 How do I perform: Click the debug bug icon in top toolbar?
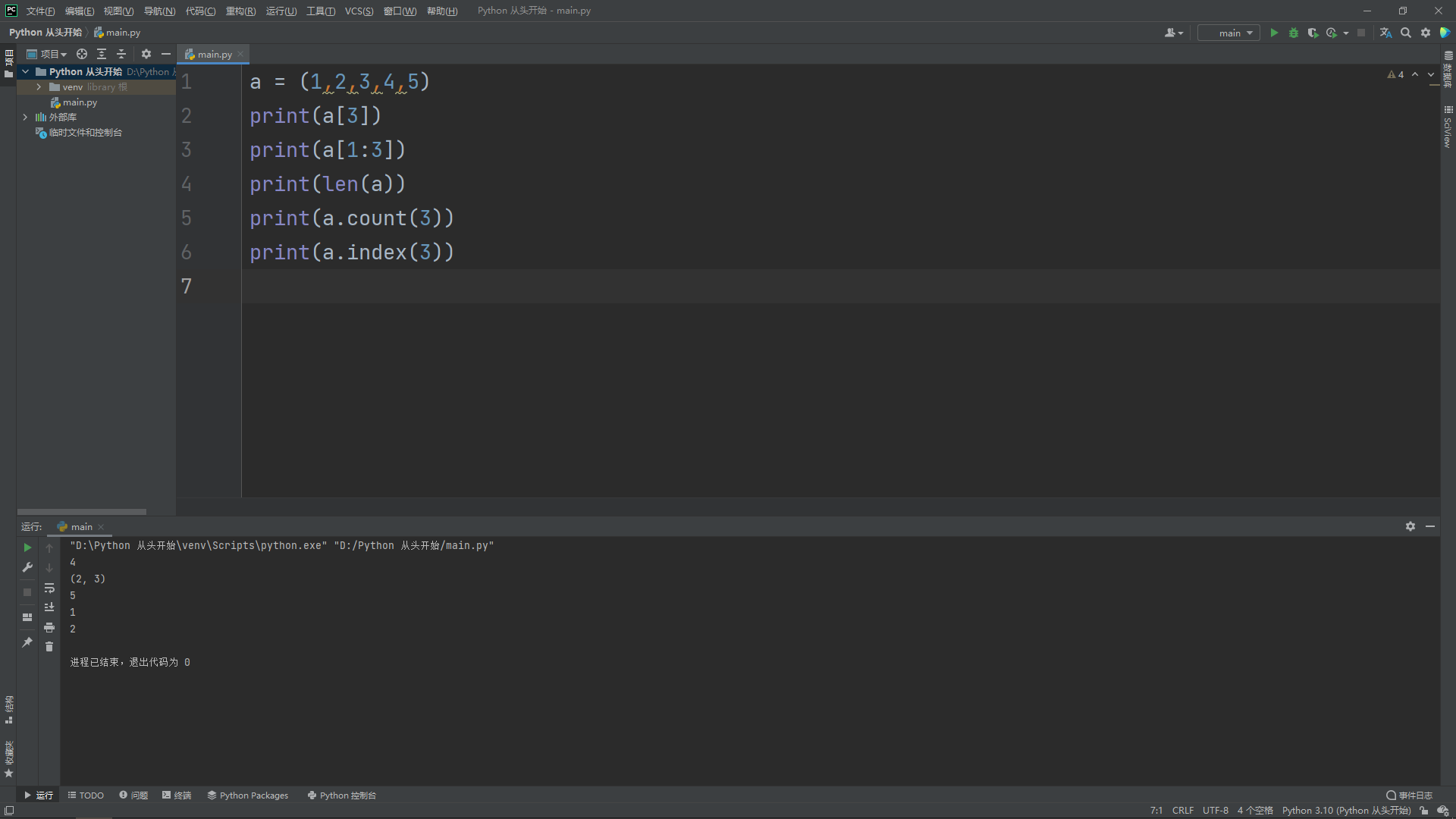click(1294, 33)
